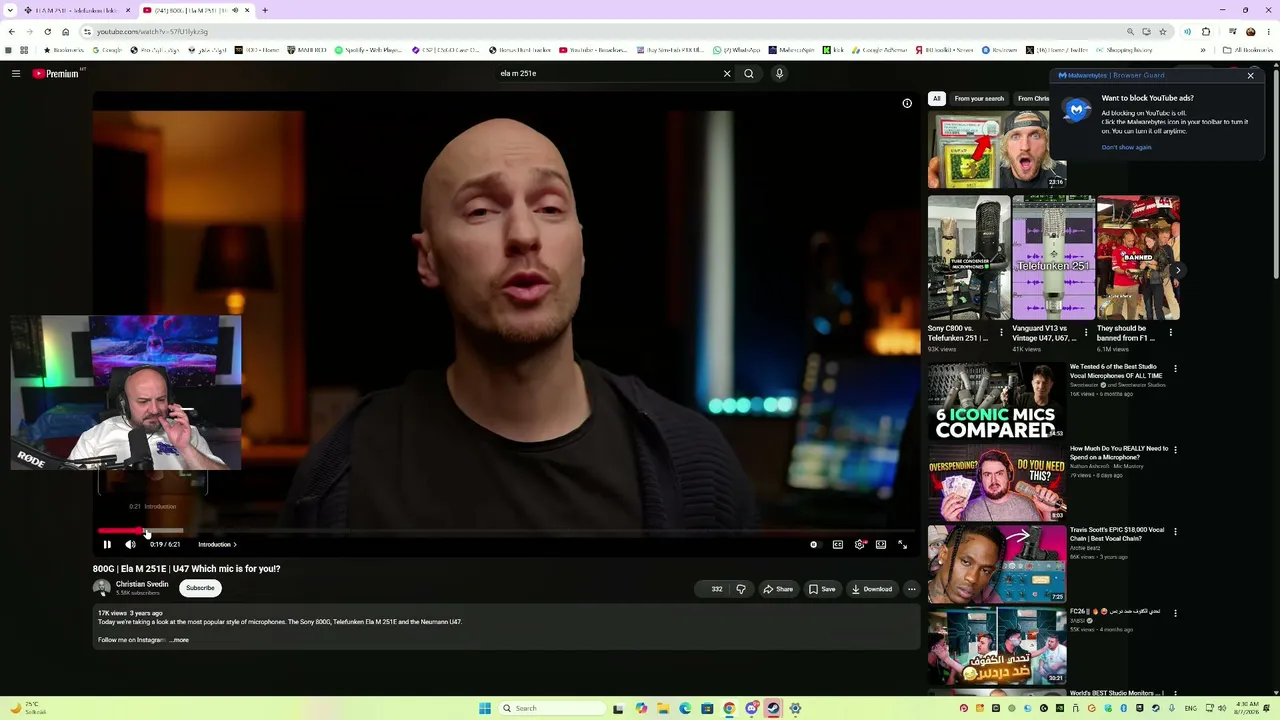The image size is (1280, 720).
Task: Enter full screen mode
Action: (902, 545)
